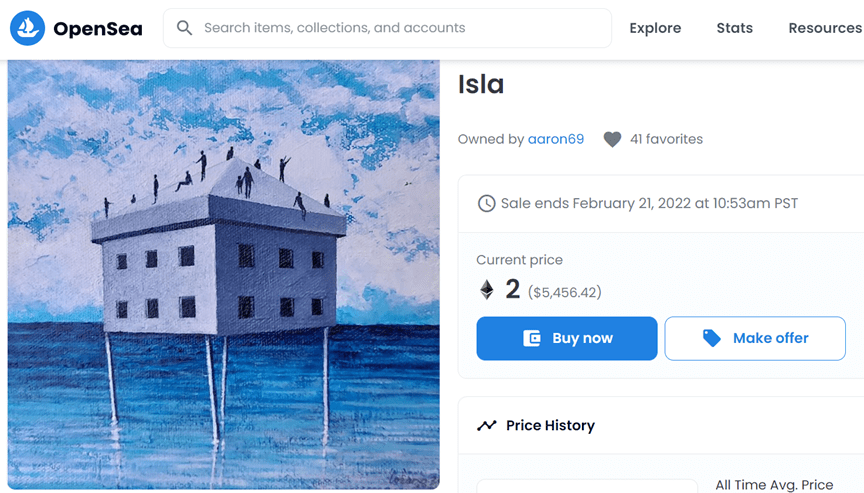Click the Isla item title
This screenshot has height=493, width=864.
[481, 85]
